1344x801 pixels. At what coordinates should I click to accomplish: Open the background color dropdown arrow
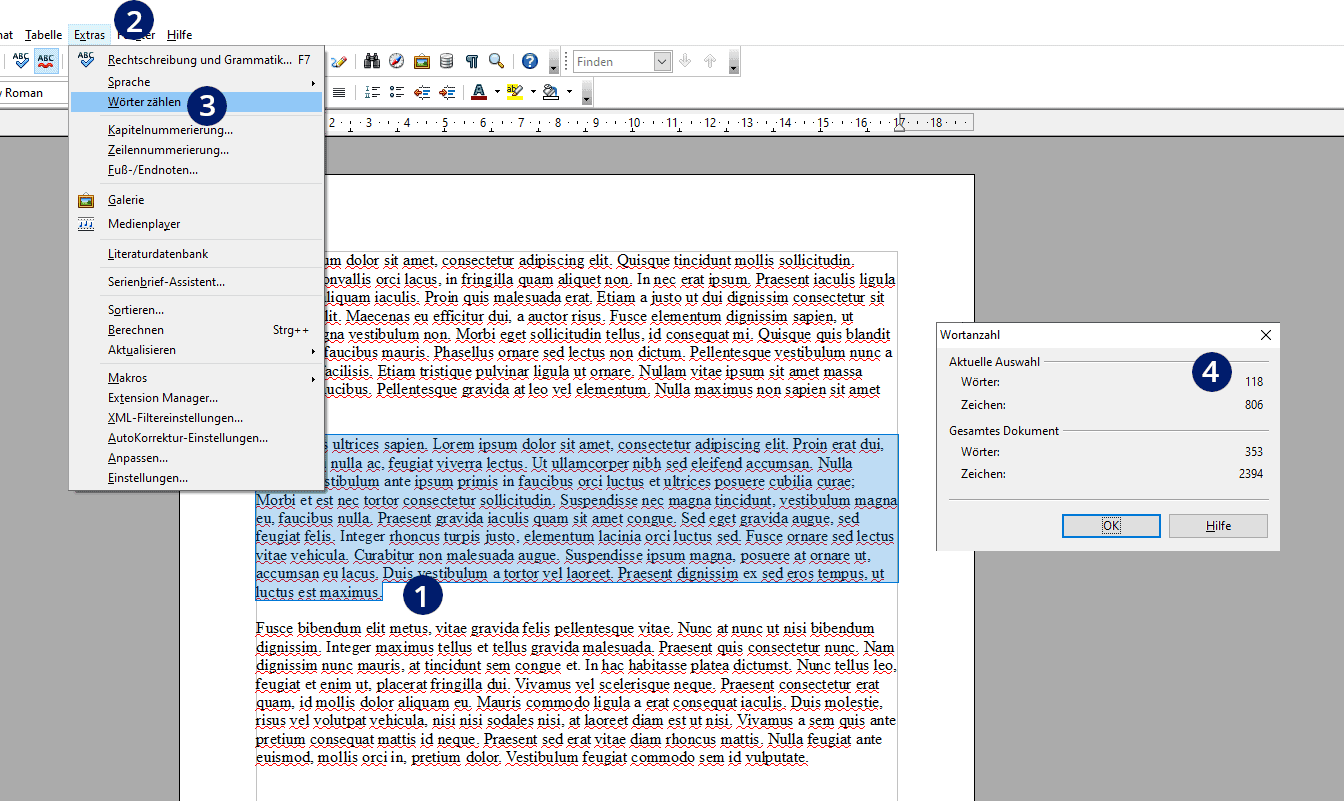pyautogui.click(x=569, y=92)
